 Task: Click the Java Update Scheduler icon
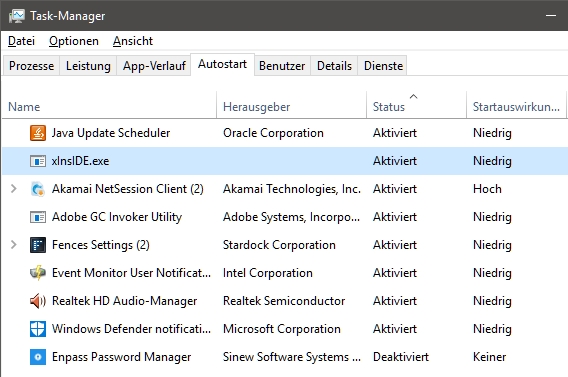point(38,133)
